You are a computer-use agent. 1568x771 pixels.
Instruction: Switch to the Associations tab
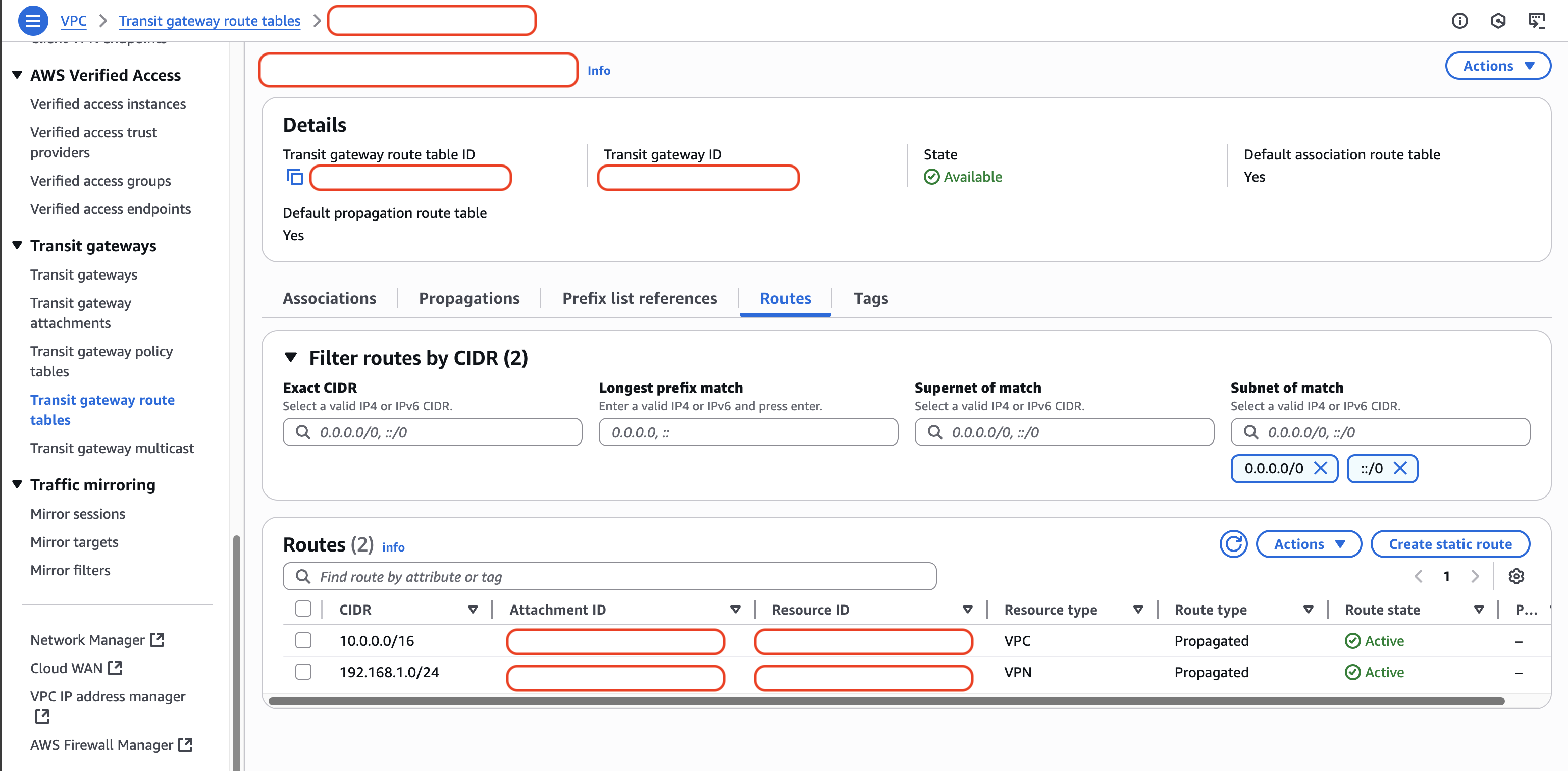[329, 298]
